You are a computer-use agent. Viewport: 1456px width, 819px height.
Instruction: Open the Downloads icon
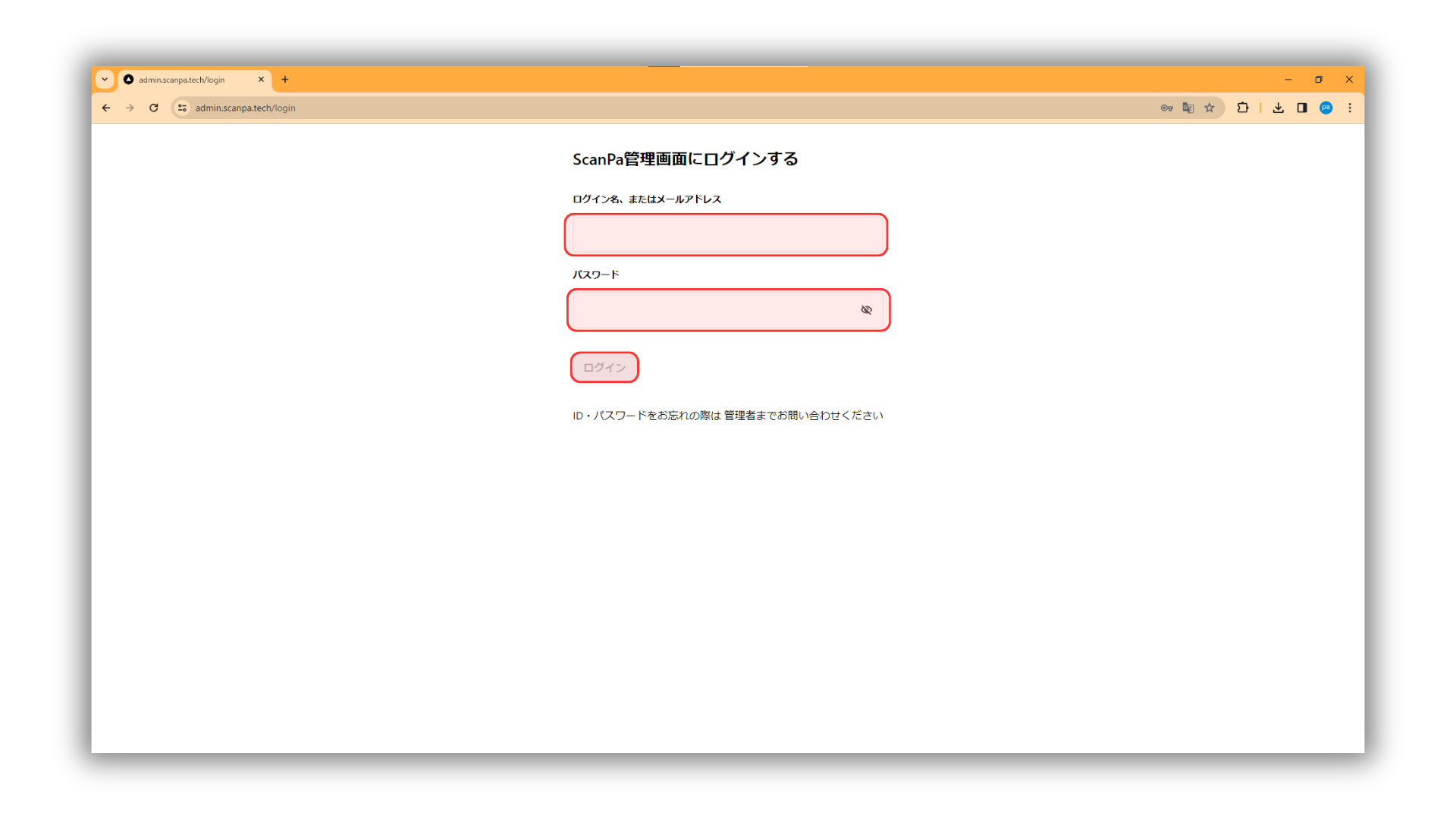[x=1278, y=108]
